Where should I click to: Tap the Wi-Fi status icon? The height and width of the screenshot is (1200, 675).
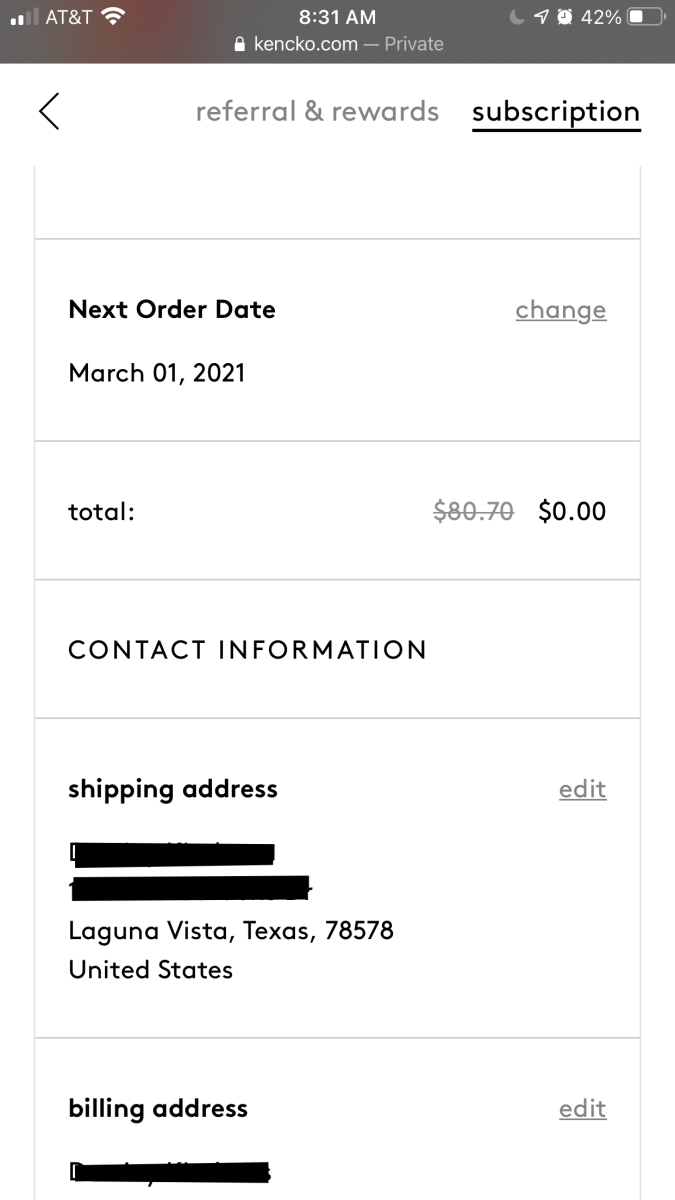click(113, 16)
